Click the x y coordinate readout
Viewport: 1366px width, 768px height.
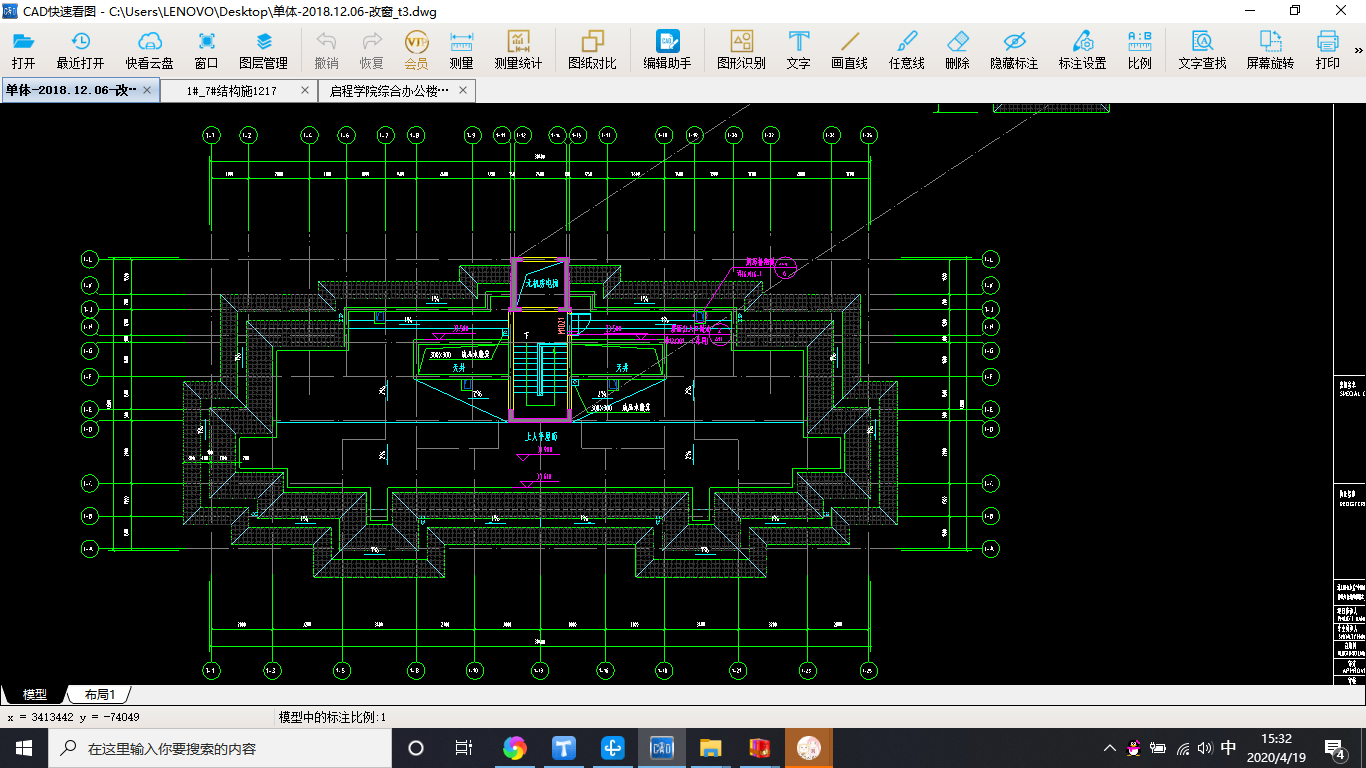(73, 717)
